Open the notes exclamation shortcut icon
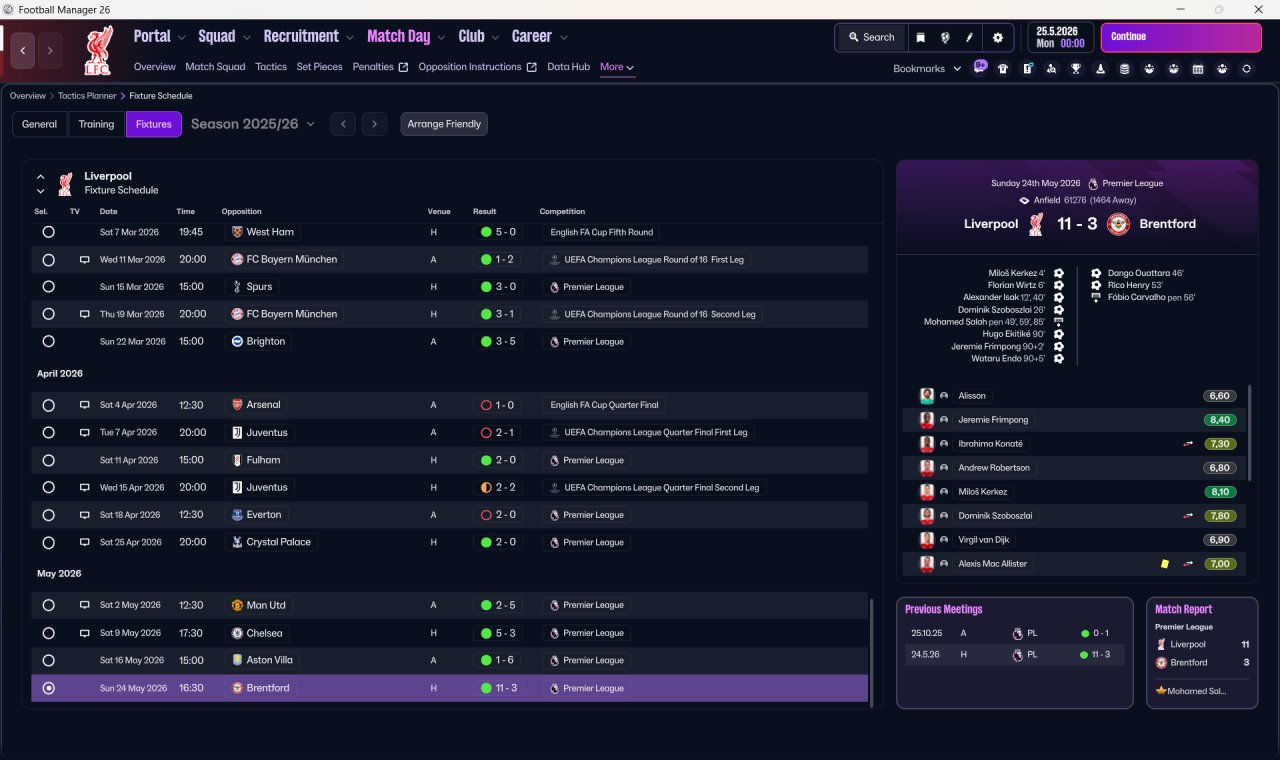Screen dimensions: 1280x760 tap(1028, 69)
